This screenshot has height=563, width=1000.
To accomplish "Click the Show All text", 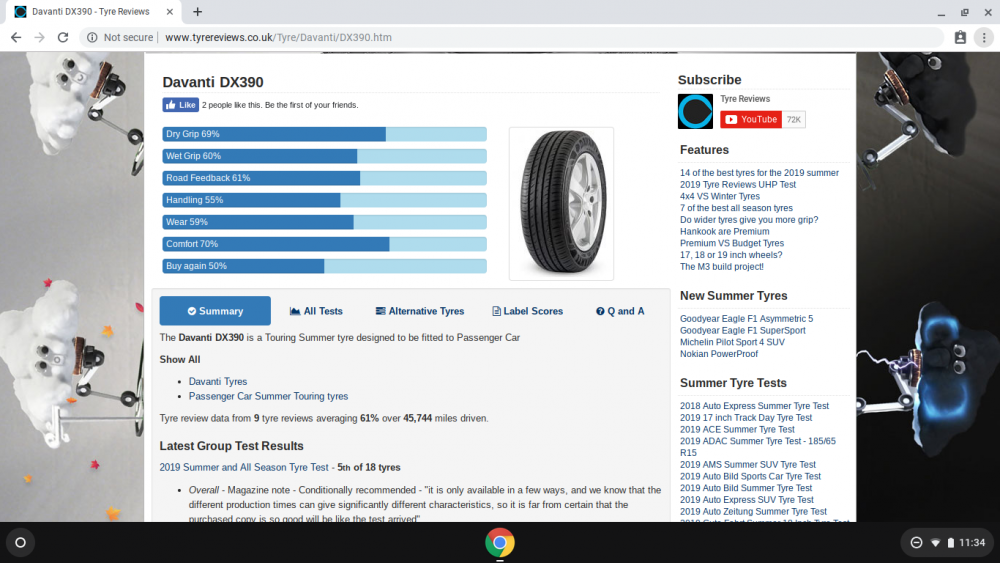I will point(180,360).
